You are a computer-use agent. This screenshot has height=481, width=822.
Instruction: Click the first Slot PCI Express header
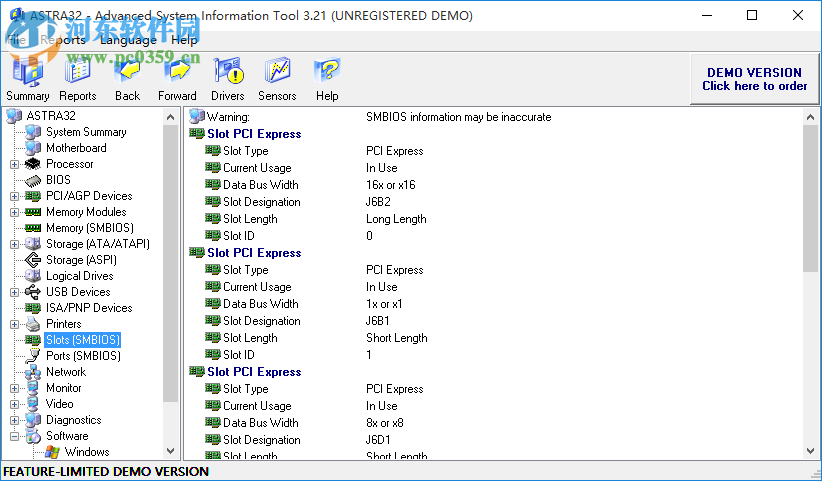pos(253,134)
